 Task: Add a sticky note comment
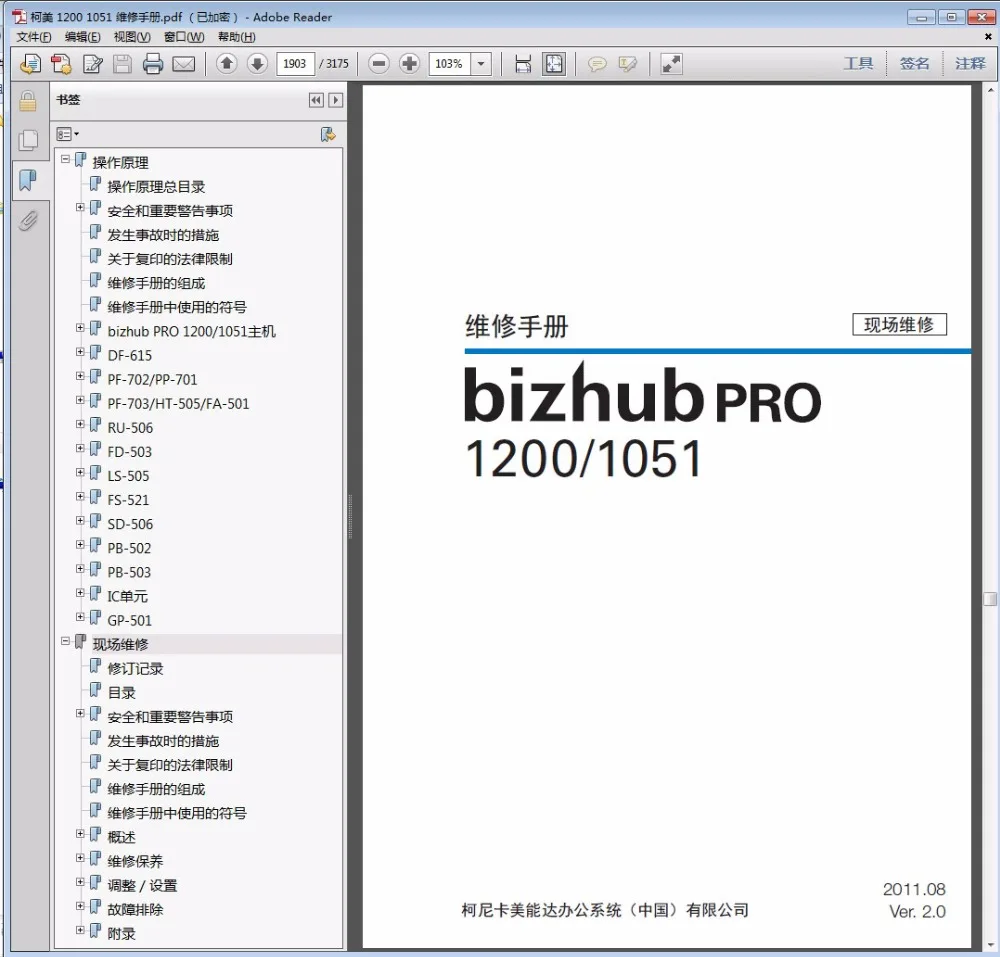click(597, 64)
